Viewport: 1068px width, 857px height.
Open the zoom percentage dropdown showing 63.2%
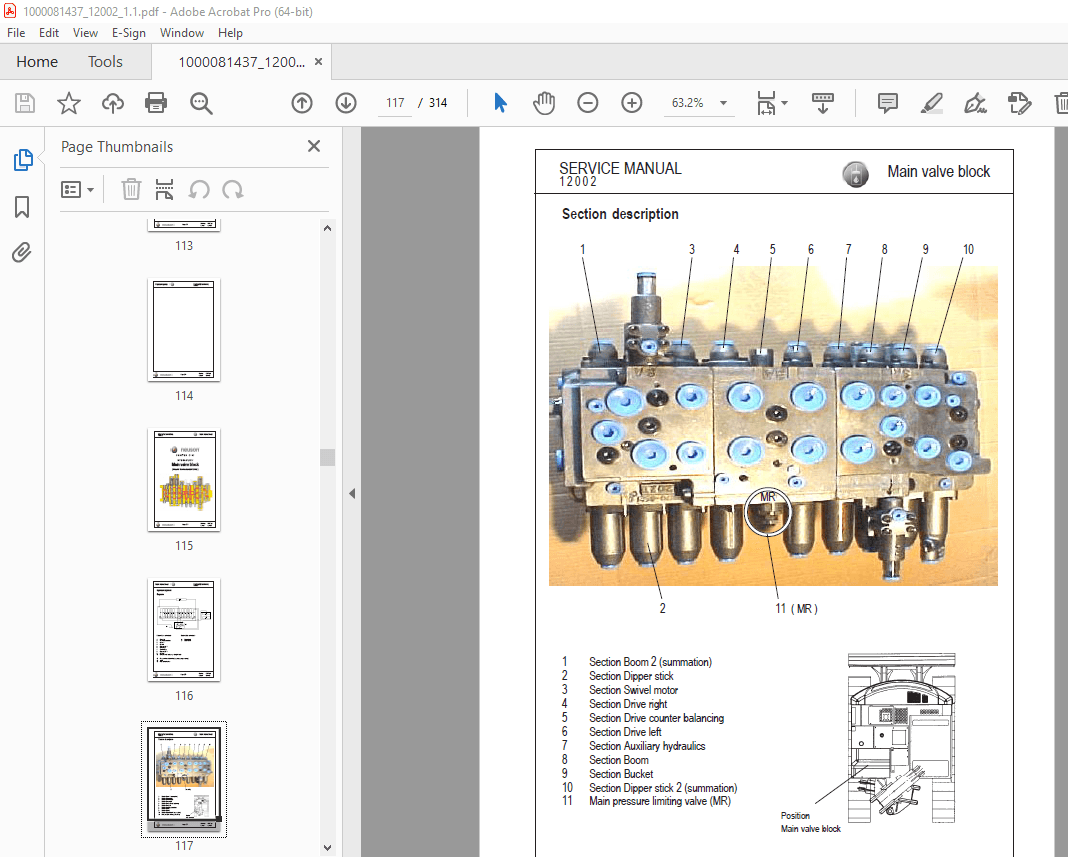click(699, 103)
